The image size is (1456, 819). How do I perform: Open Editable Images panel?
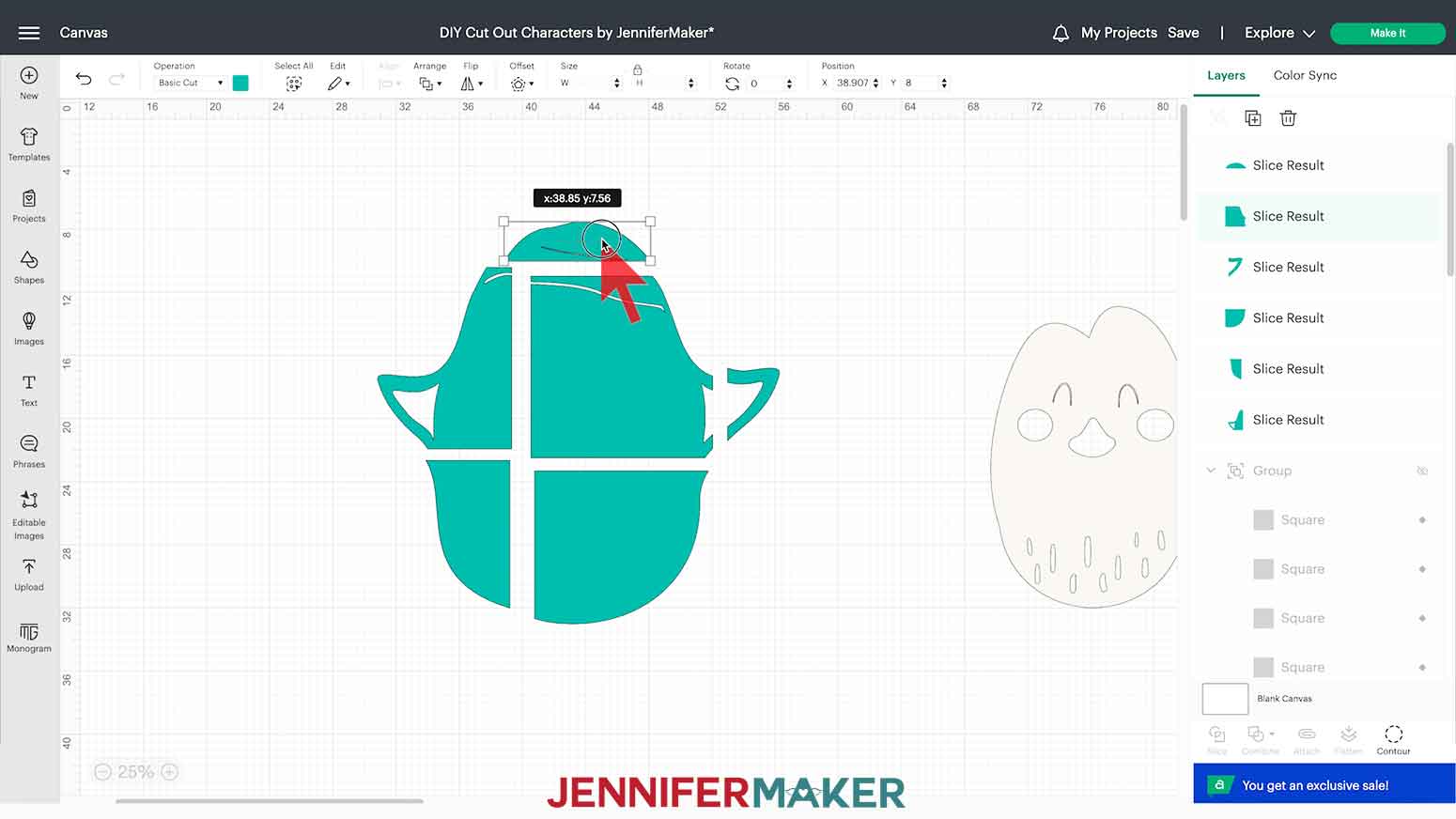point(29,516)
